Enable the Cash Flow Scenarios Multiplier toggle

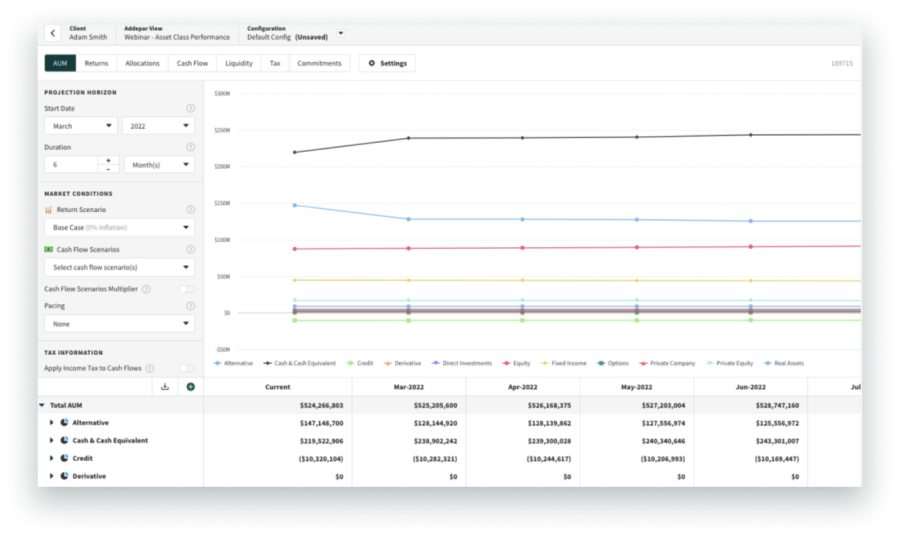(186, 289)
